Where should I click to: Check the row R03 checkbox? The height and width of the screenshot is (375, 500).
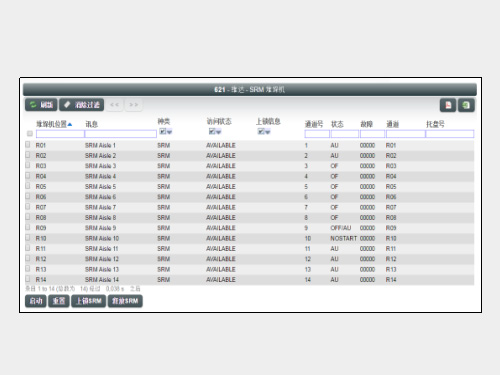coord(28,165)
